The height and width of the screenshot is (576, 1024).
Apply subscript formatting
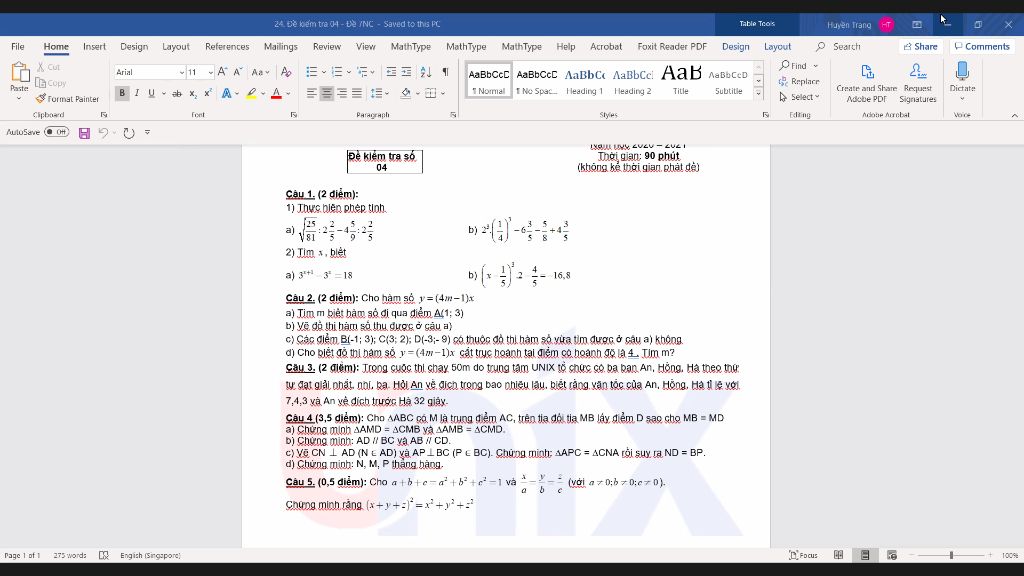point(193,93)
